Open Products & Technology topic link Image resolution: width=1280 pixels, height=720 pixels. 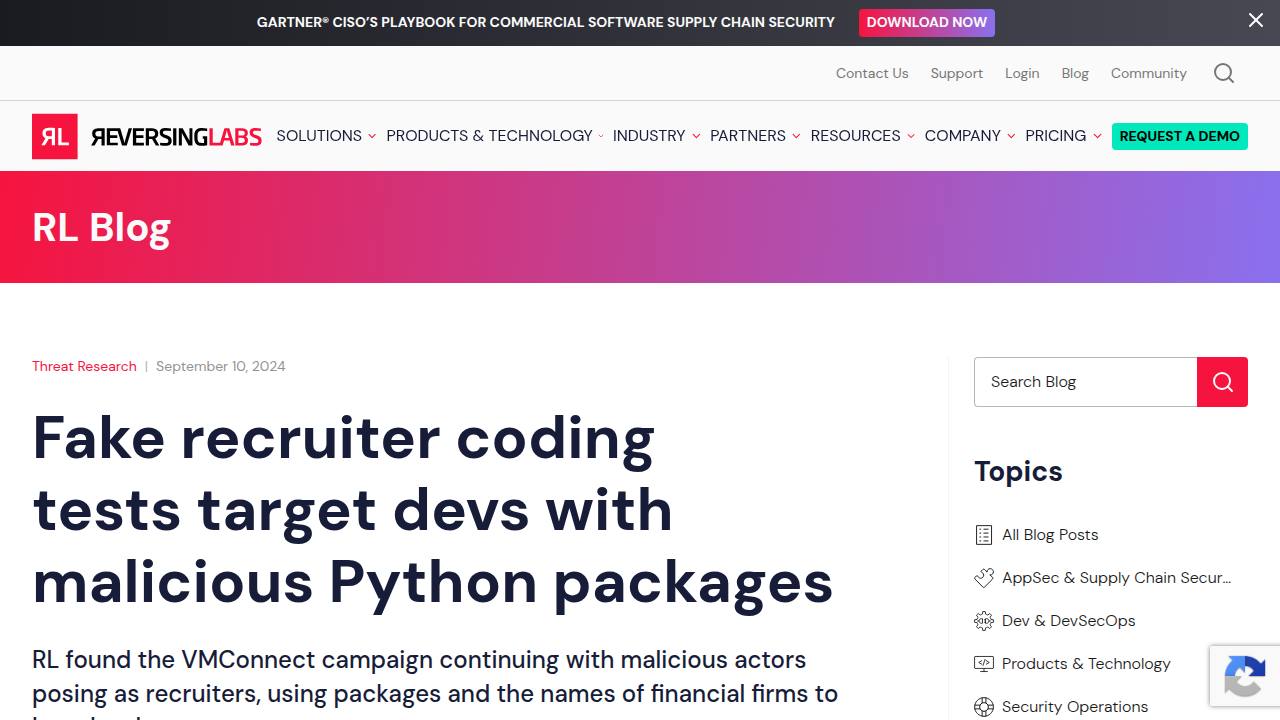1086,664
